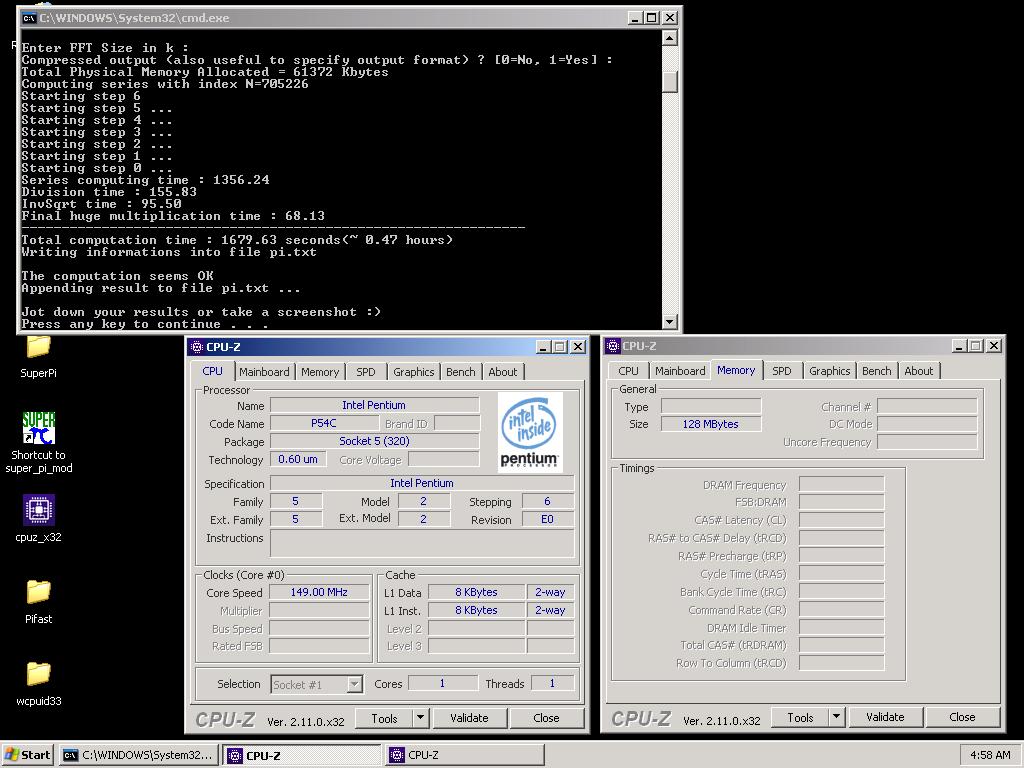This screenshot has height=768, width=1024.
Task: Minimize the left CPU-Z window
Action: coord(543,347)
